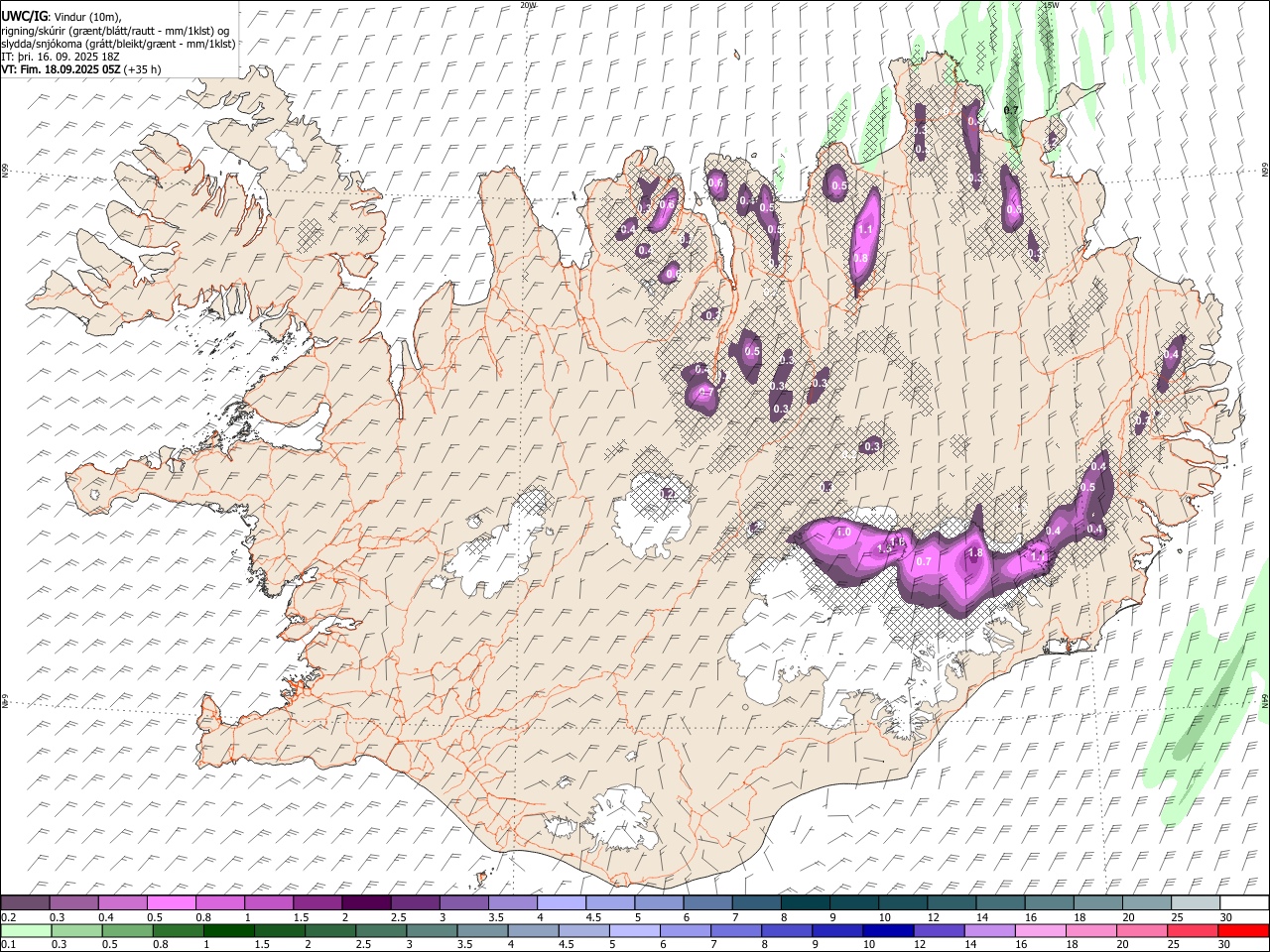Click the darkest purple 2–2.5 snow legend swatch

[x=366, y=903]
